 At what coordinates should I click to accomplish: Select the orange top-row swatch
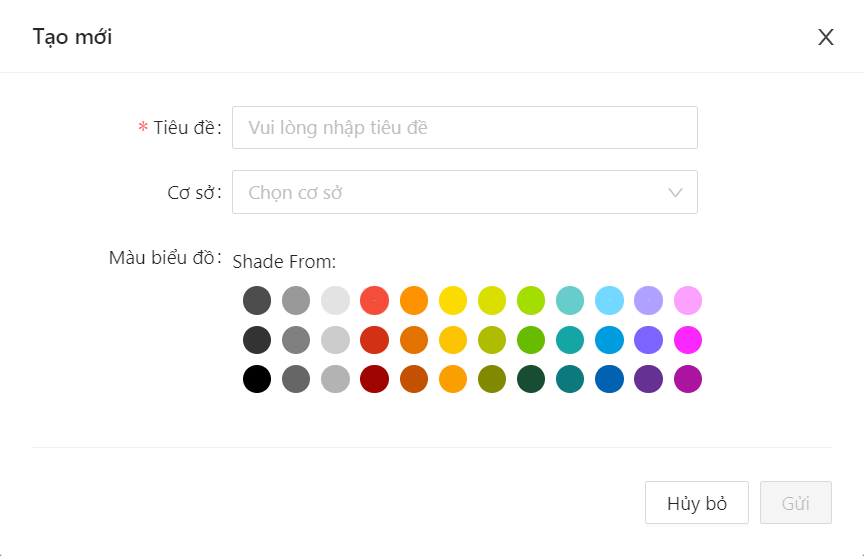click(x=414, y=300)
